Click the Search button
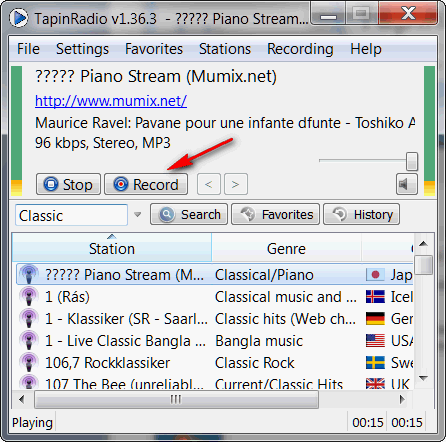The image size is (446, 442). click(x=189, y=214)
